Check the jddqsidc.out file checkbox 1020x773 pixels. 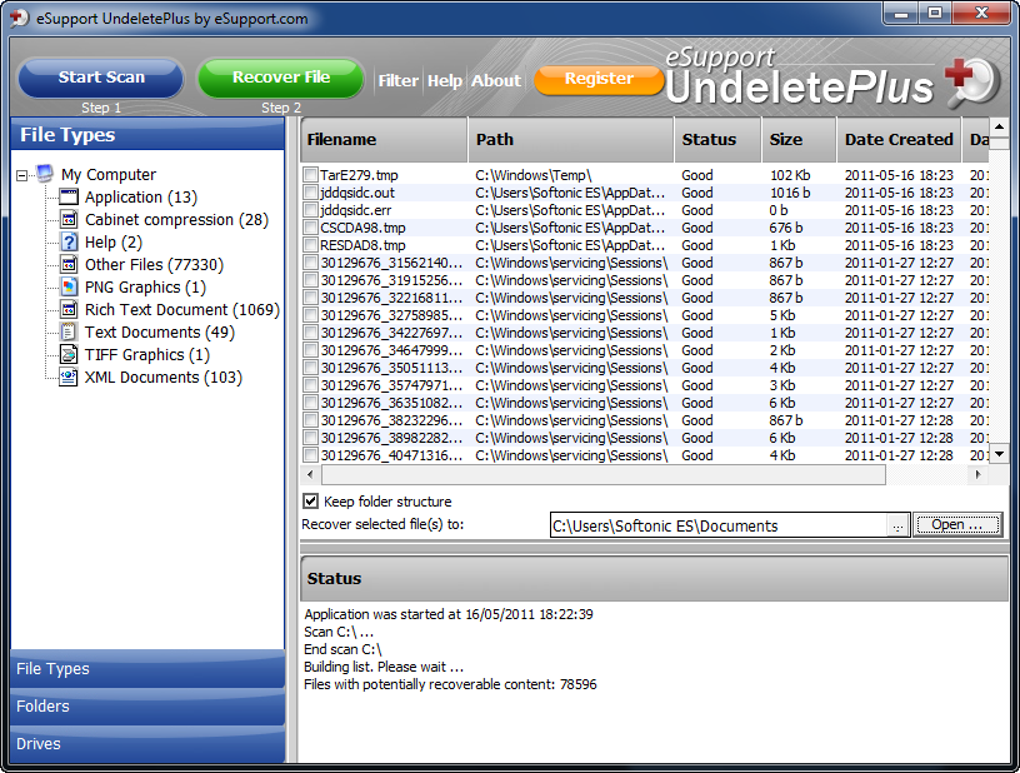(311, 193)
